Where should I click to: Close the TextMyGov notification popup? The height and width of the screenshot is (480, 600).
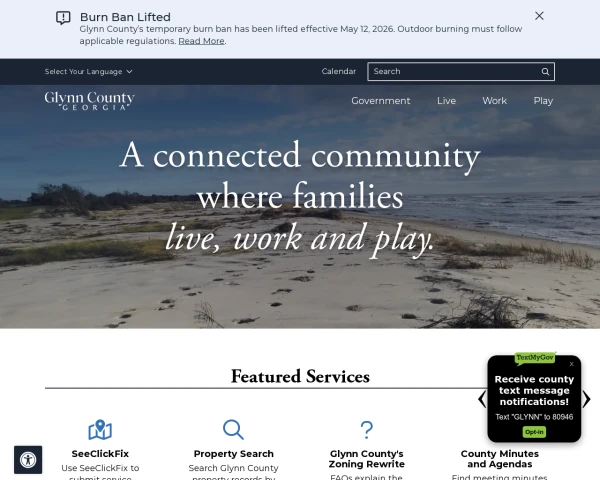click(x=572, y=364)
